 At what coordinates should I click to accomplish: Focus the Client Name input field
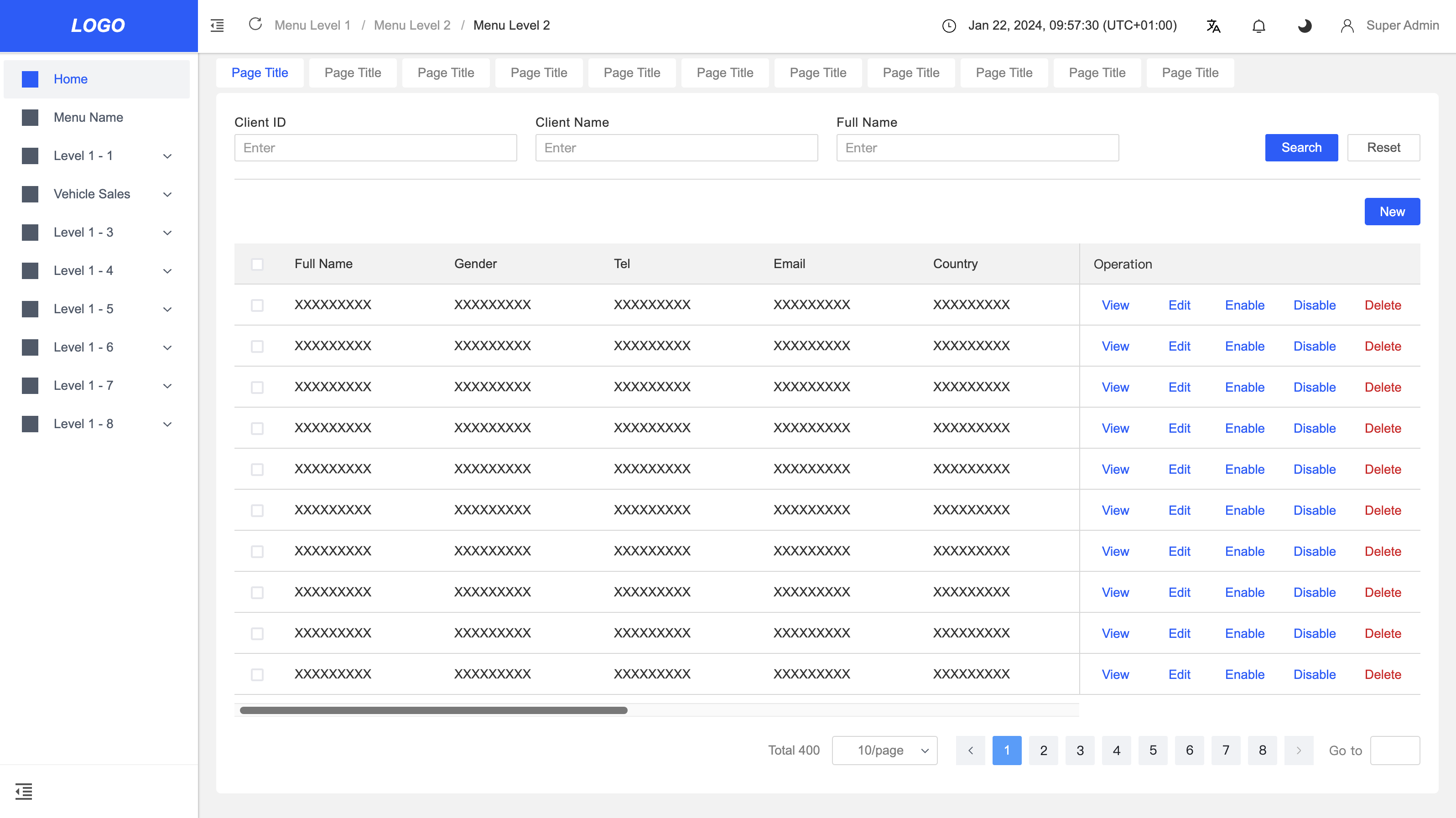pos(676,148)
